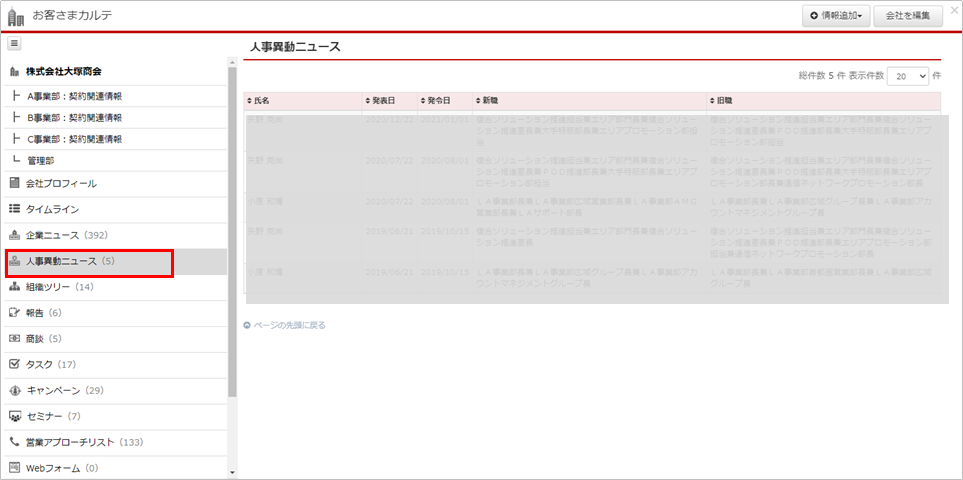
Task: Sort table by 氏名 column
Action: tap(259, 101)
